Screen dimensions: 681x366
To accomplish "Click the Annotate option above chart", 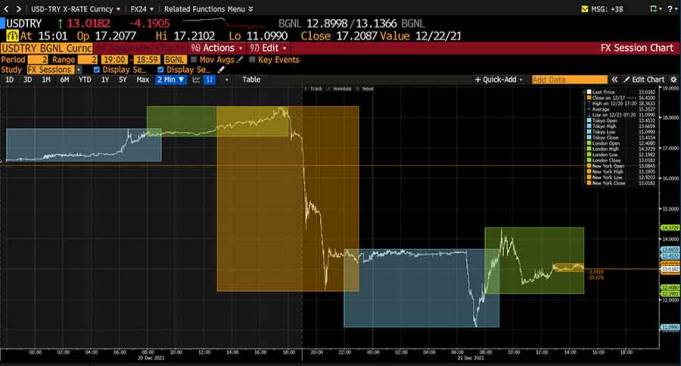I will point(339,89).
